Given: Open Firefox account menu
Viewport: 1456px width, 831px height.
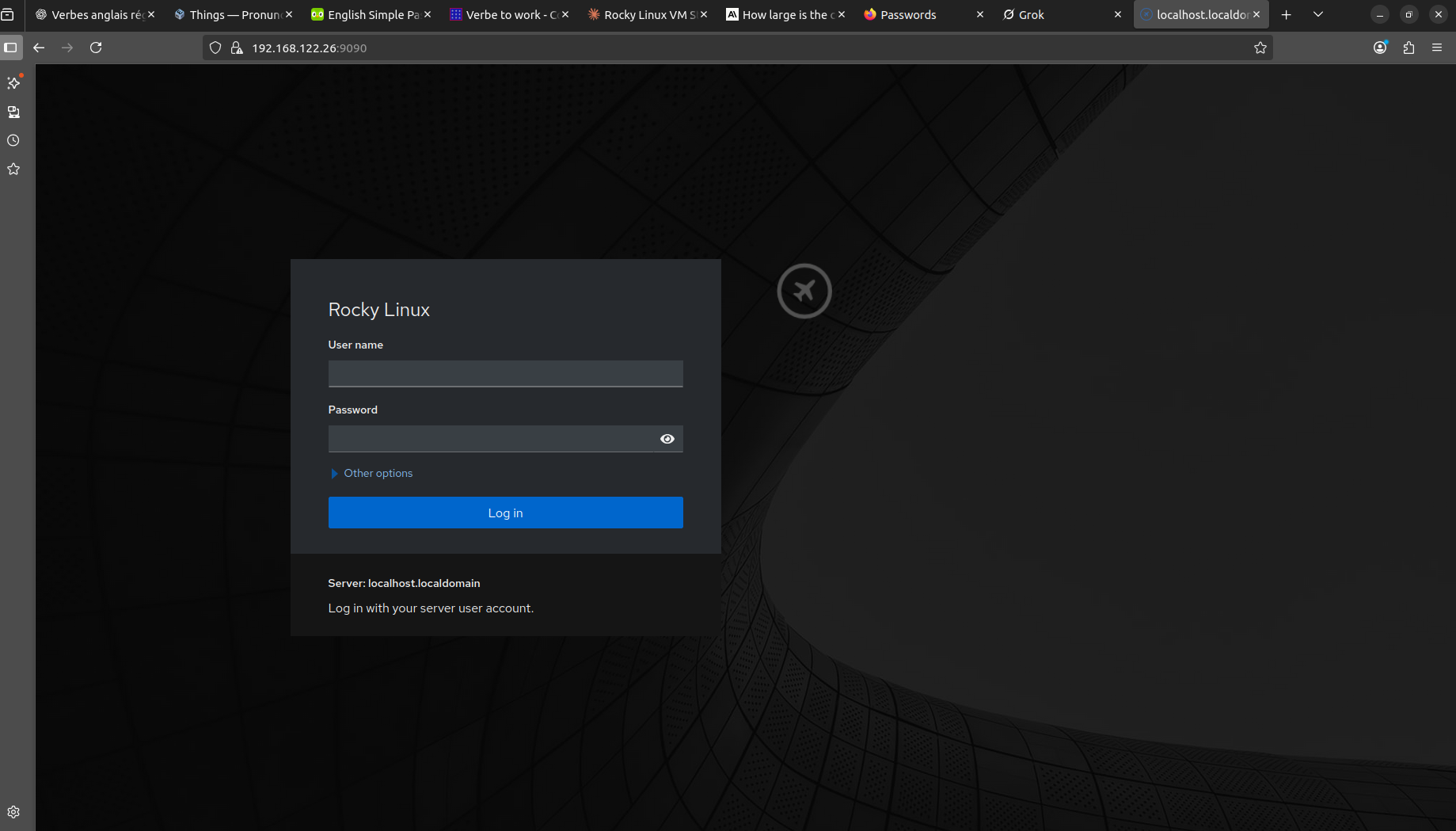Looking at the screenshot, I should click(x=1380, y=48).
